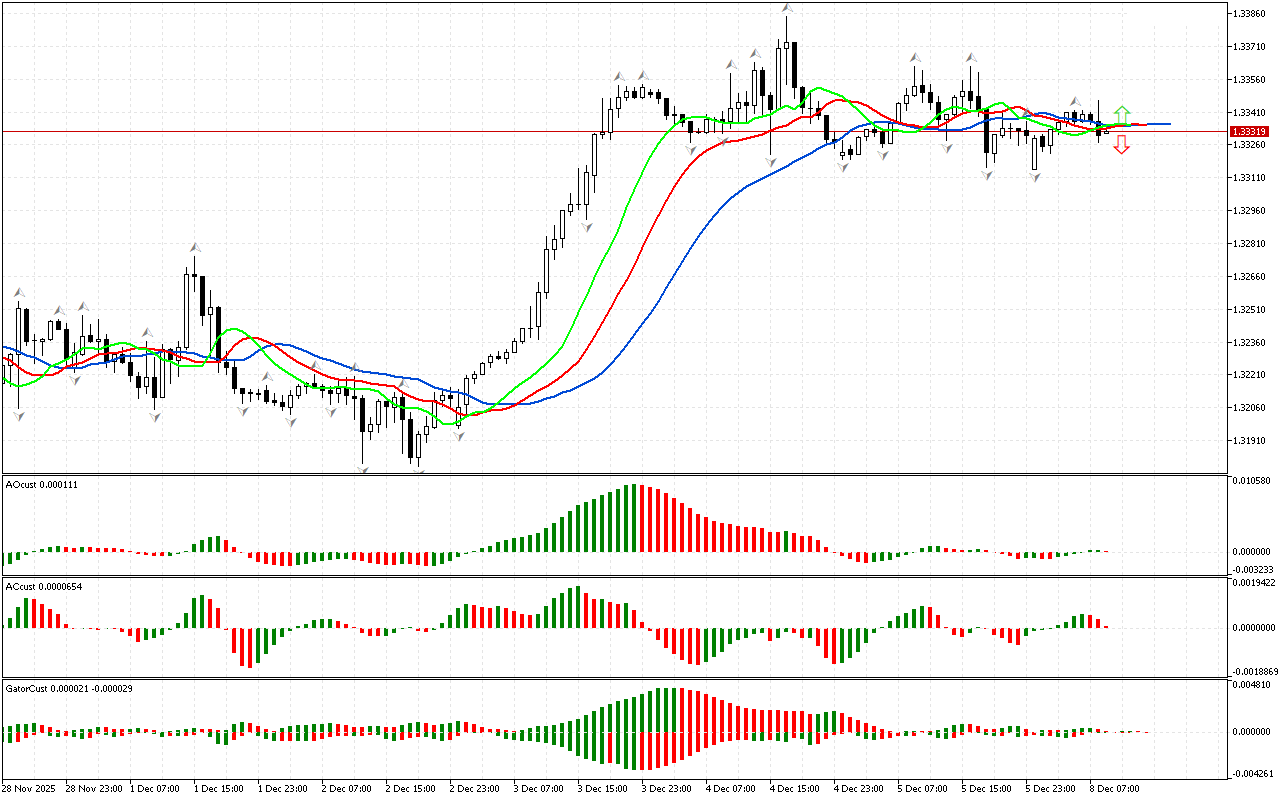
Task: Select the up fractal above 1 Dec 15:00 spike
Action: coord(195,246)
